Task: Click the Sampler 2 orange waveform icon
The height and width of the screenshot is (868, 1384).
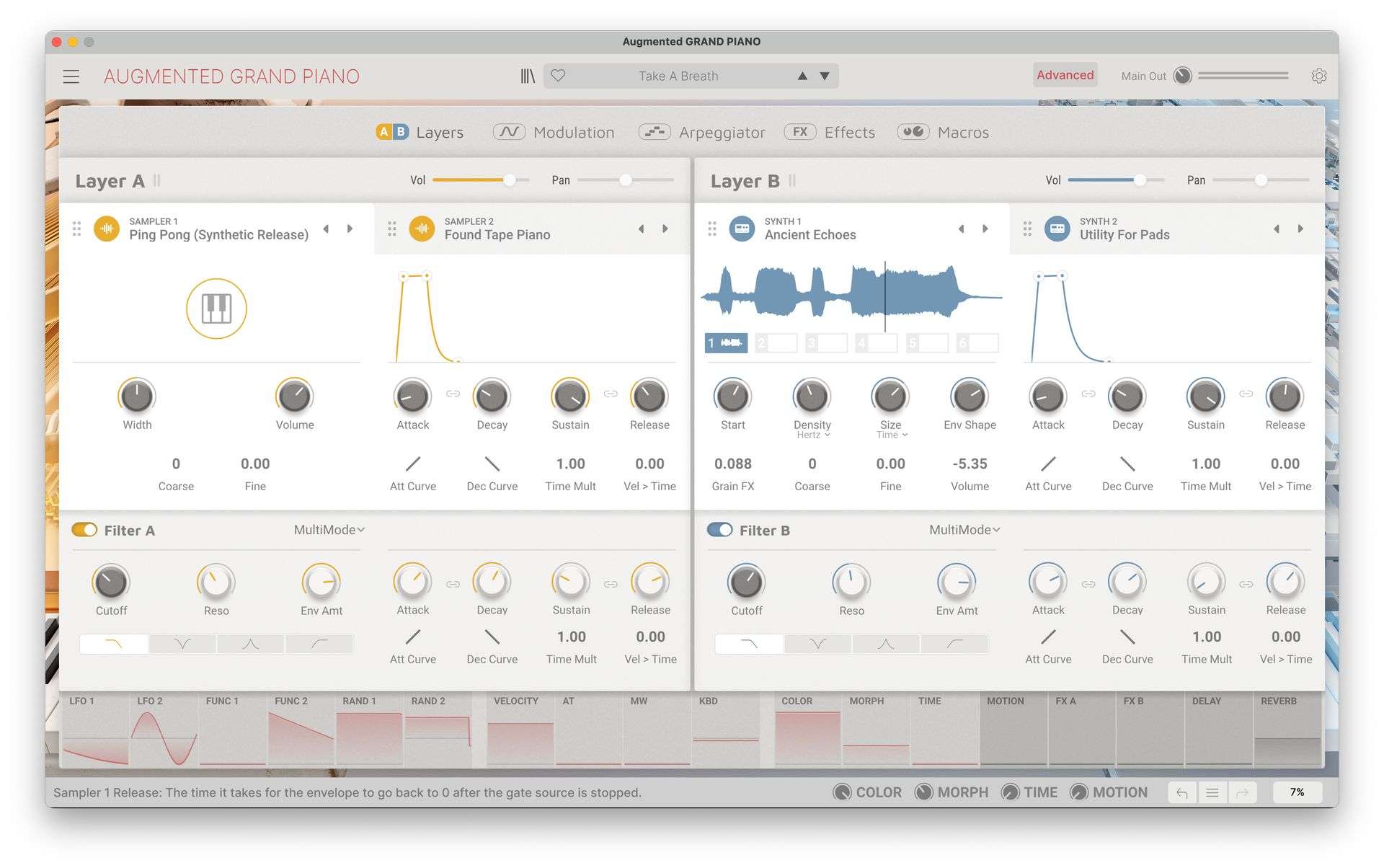Action: click(422, 229)
